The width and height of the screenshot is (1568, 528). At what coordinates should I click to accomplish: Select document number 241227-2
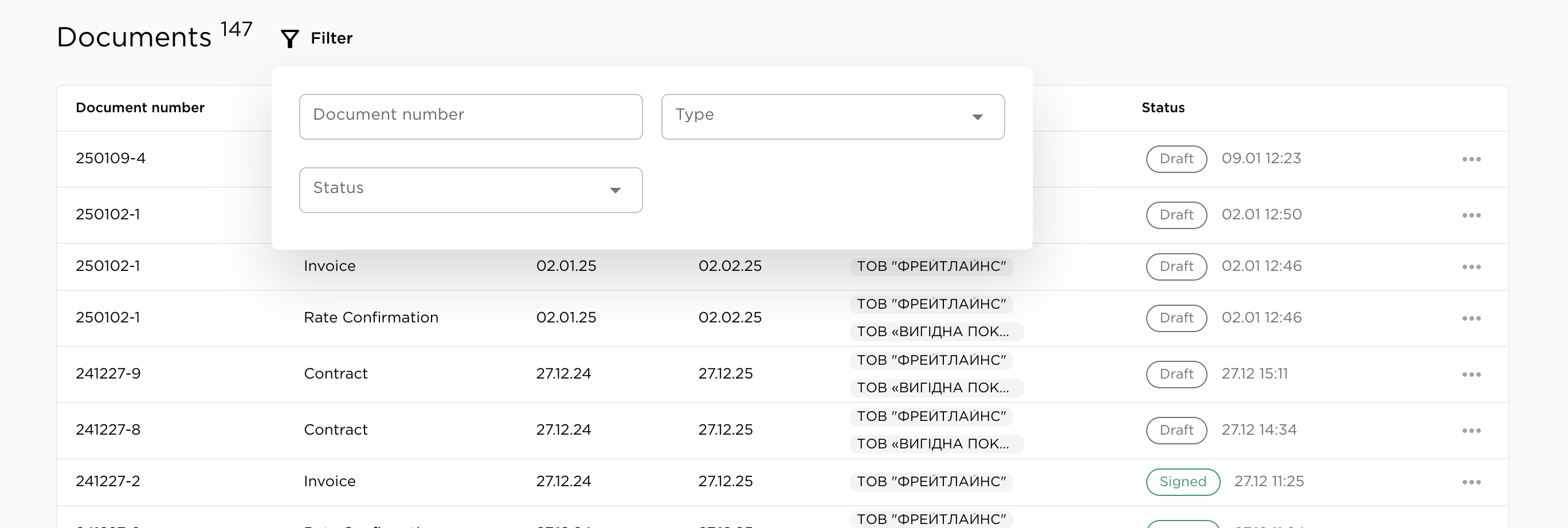(x=108, y=481)
